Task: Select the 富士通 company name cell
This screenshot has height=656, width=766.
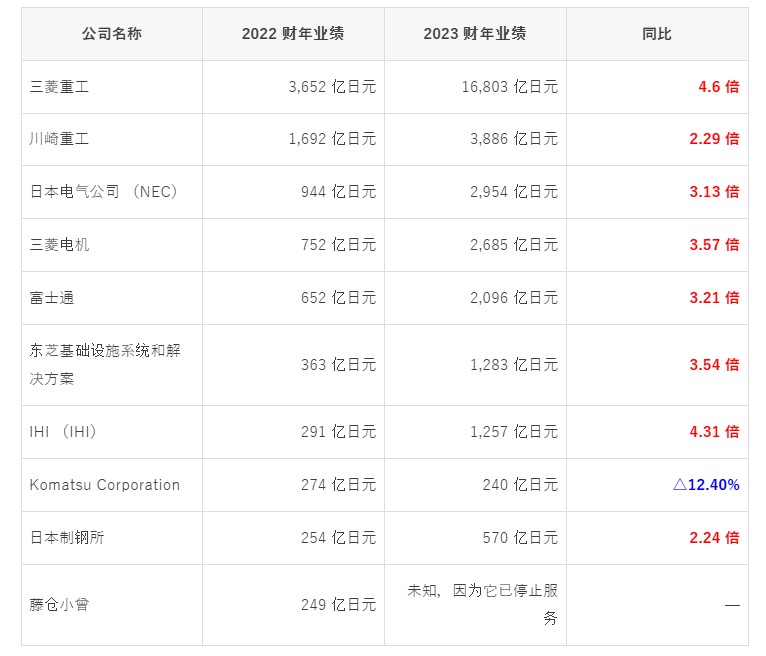Action: (x=112, y=298)
